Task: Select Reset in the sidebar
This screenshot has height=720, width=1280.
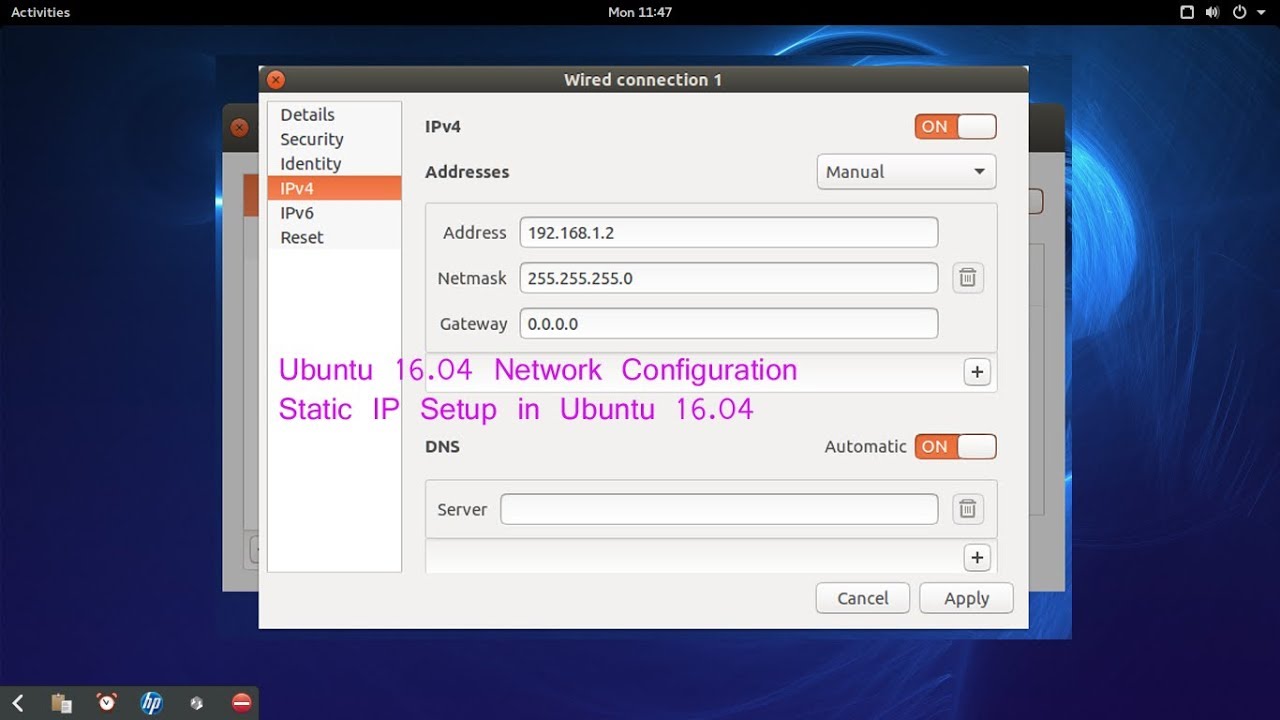Action: coord(334,237)
